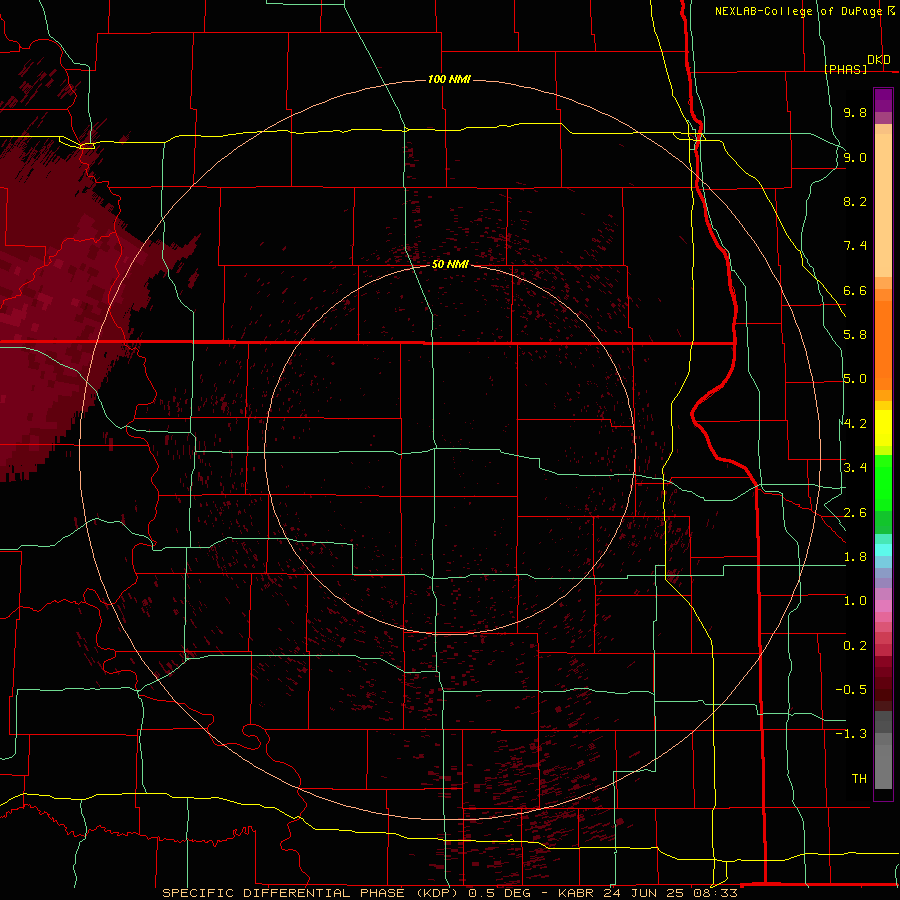Select the 1.8 scale value
Image resolution: width=900 pixels, height=900 pixels.
click(855, 557)
